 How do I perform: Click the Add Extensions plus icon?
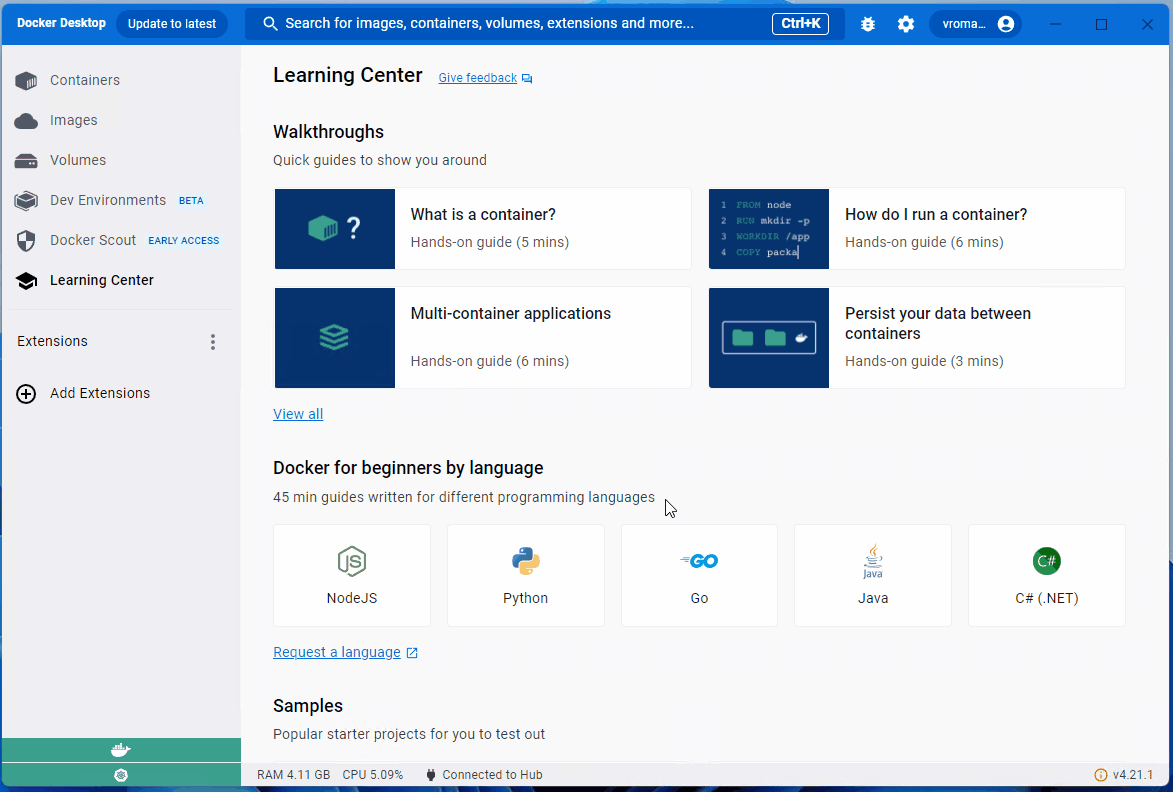click(26, 393)
